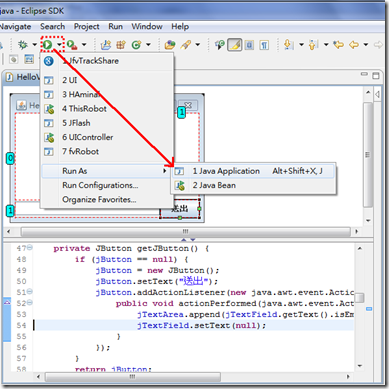Click the Java Bean icon beside 4 ThisRobot

coord(49,109)
